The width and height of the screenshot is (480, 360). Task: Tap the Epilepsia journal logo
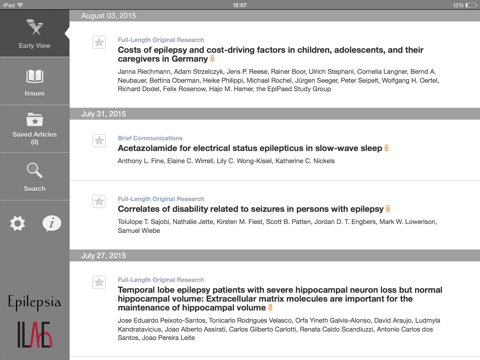(34, 302)
